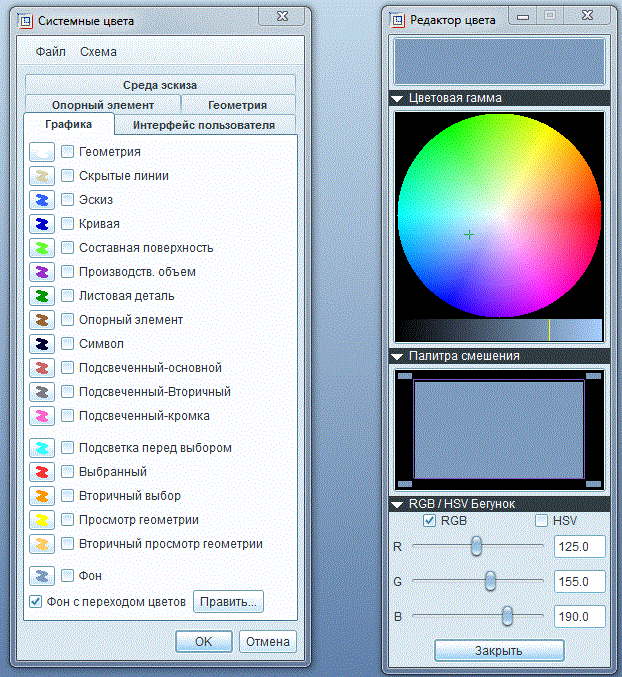This screenshot has width=622, height=677.
Task: Switch to the Интерфейс пользователя tab
Action: [203, 124]
